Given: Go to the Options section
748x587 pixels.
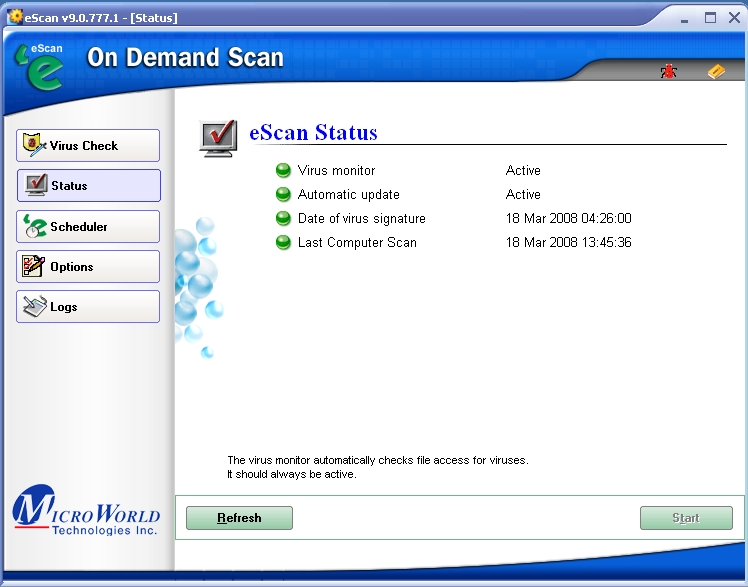Looking at the screenshot, I should (x=88, y=267).
